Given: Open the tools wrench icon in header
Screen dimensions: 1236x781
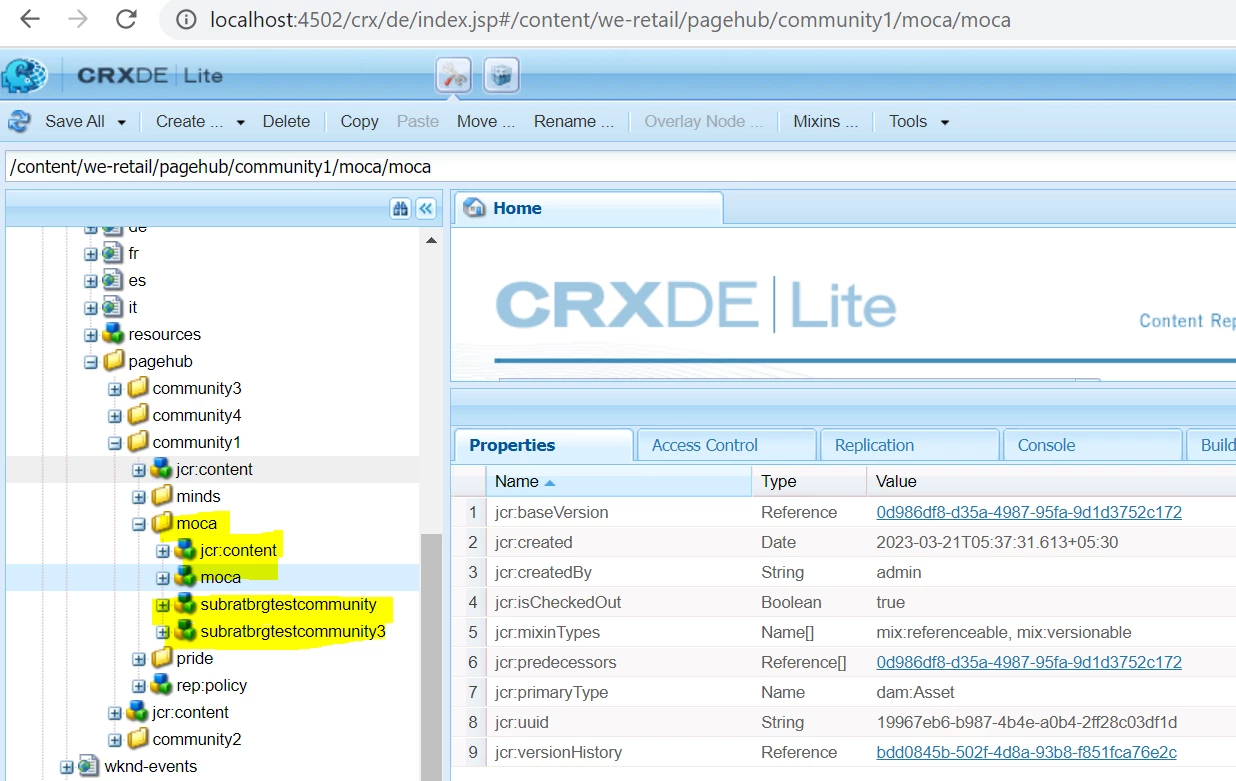Looking at the screenshot, I should (454, 75).
